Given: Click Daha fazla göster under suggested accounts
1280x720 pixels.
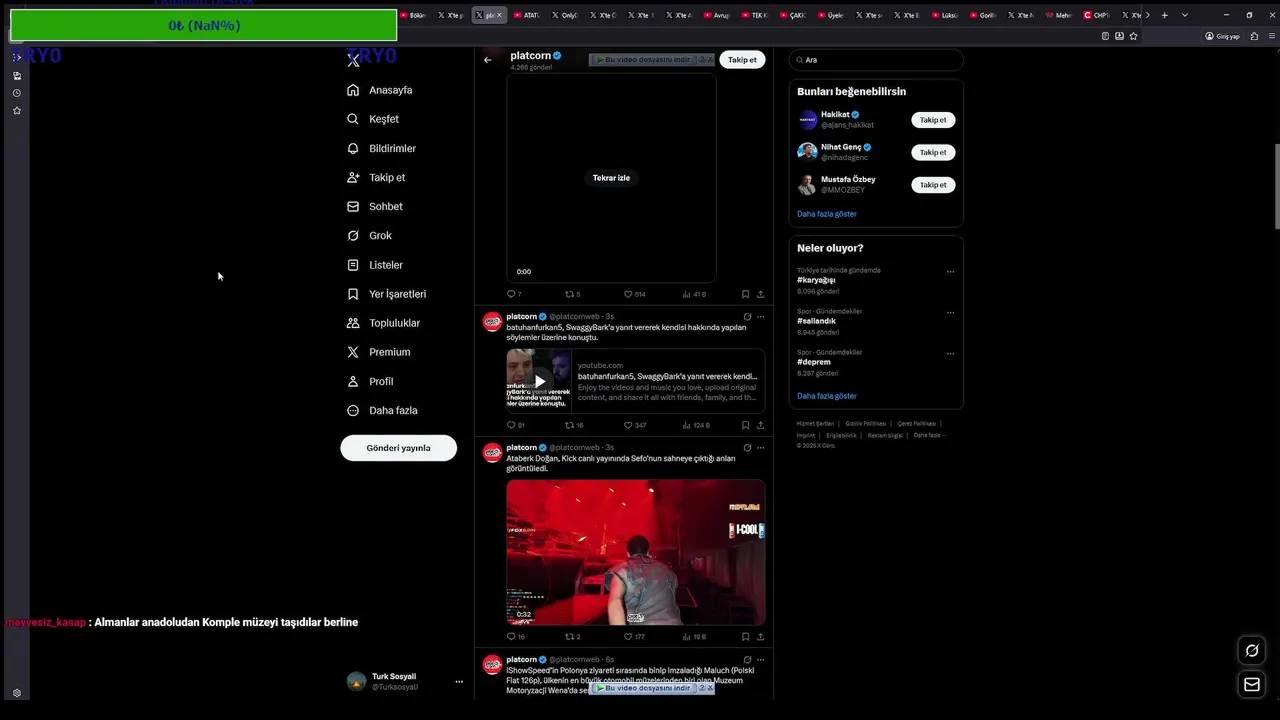Looking at the screenshot, I should tap(827, 214).
